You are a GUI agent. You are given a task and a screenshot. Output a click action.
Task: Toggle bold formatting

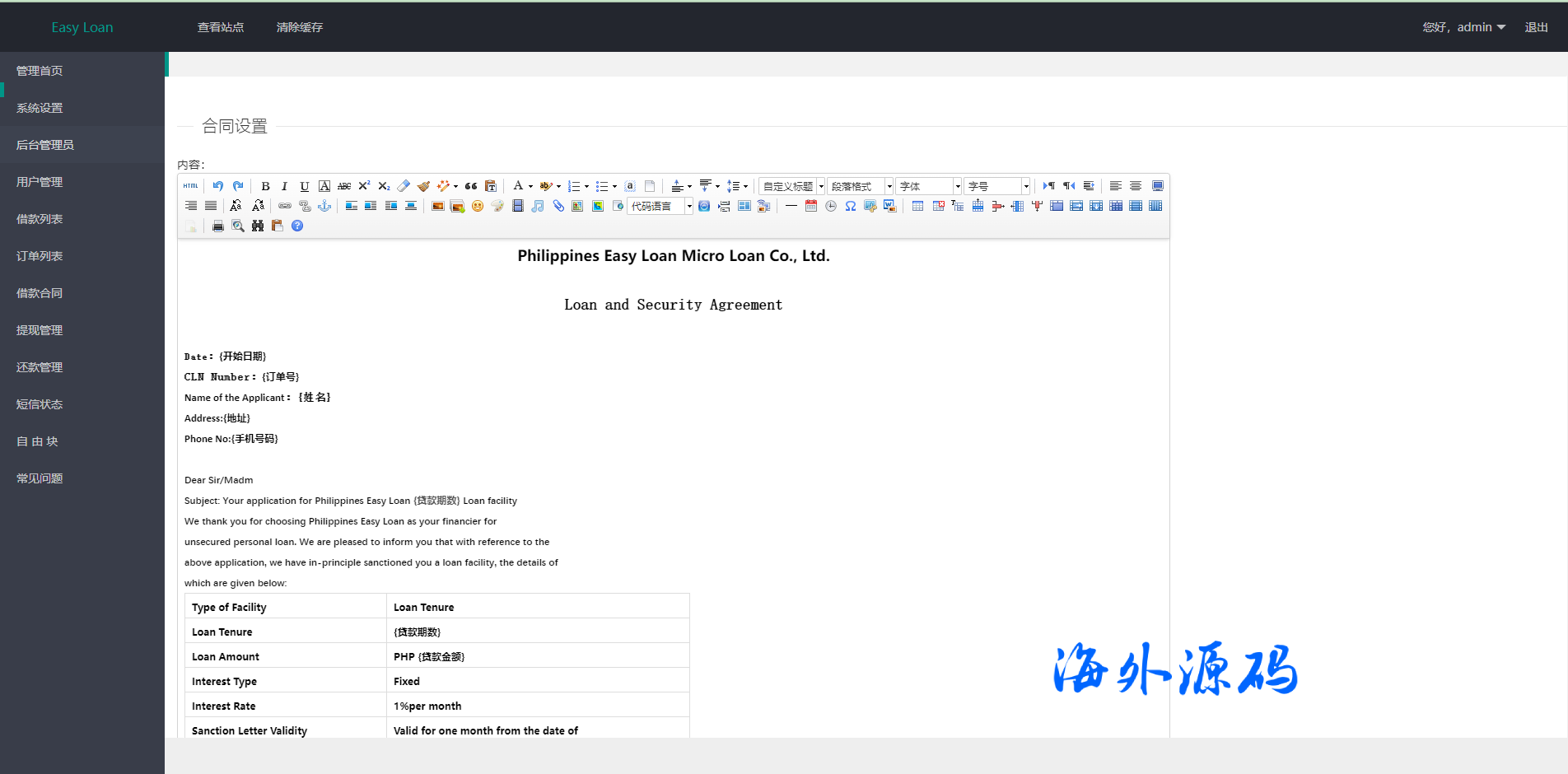click(x=265, y=186)
